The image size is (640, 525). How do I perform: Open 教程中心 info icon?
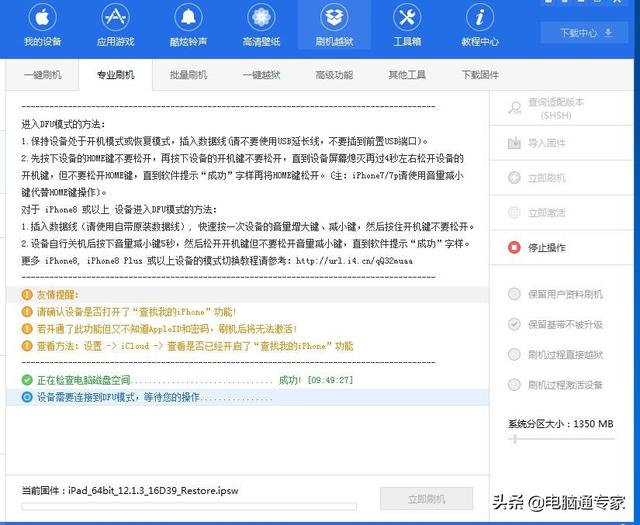click(x=480, y=18)
